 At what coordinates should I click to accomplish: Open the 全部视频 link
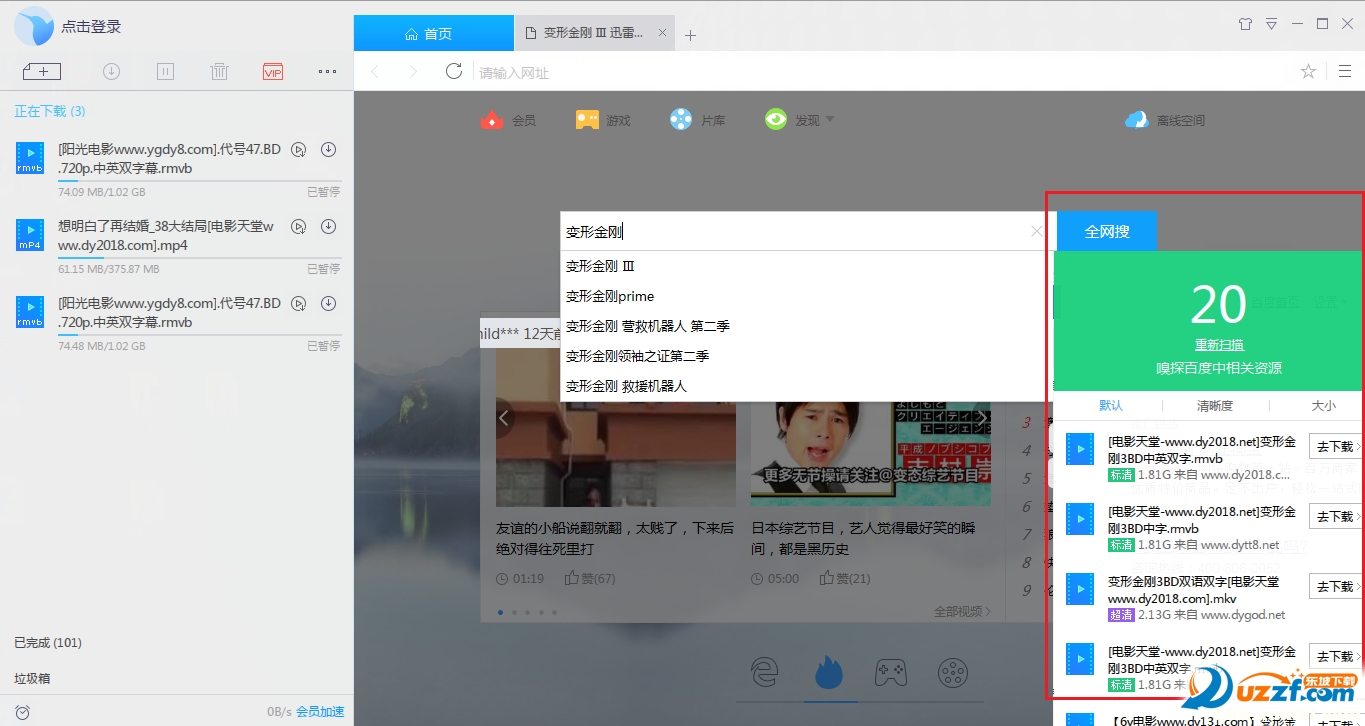962,611
